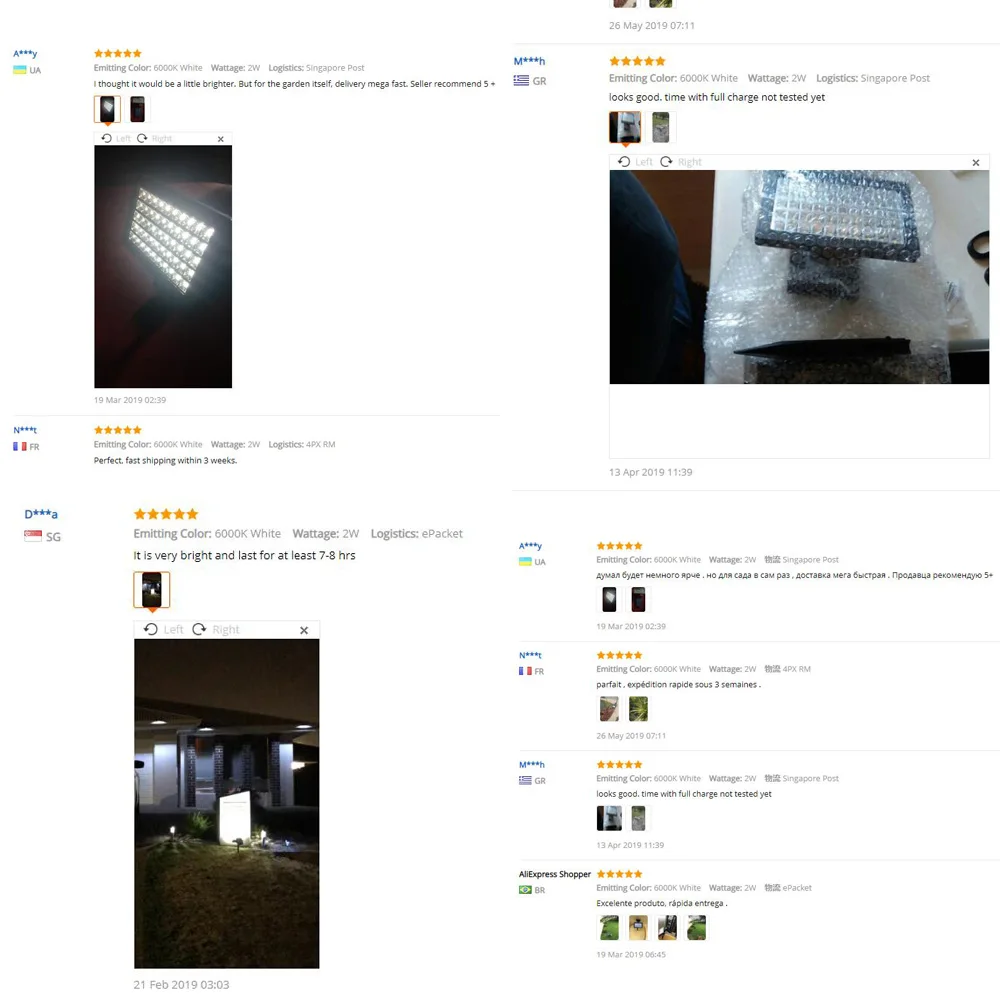The image size is (1000, 1000).
Task: Rotate A***y's LED photo left
Action: [x=116, y=138]
